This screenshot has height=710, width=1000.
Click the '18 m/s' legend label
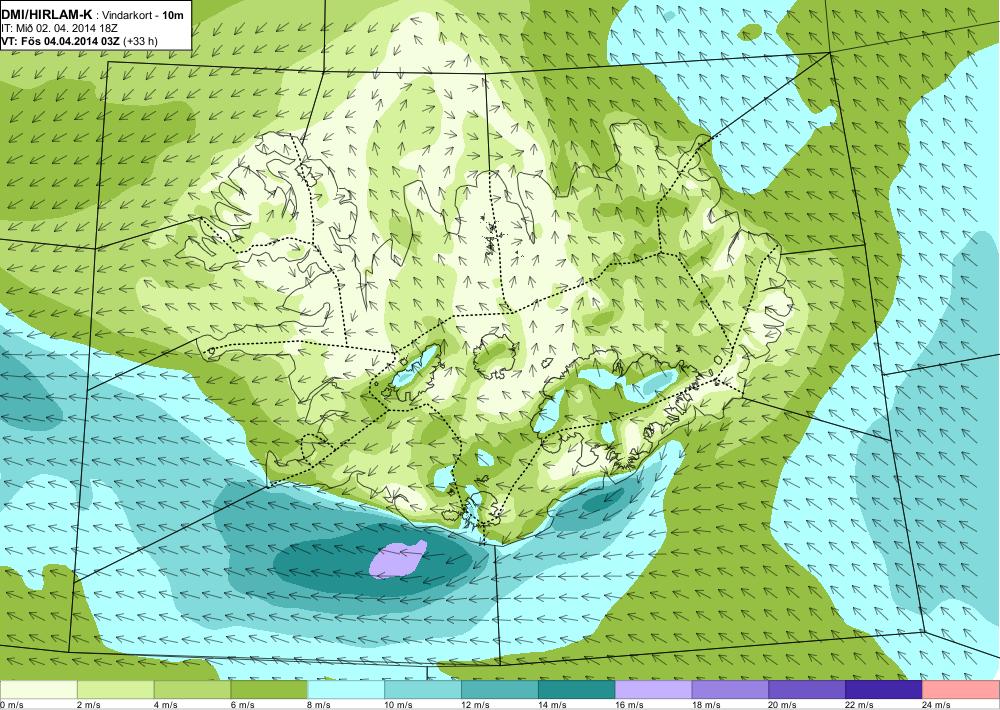[706, 705]
